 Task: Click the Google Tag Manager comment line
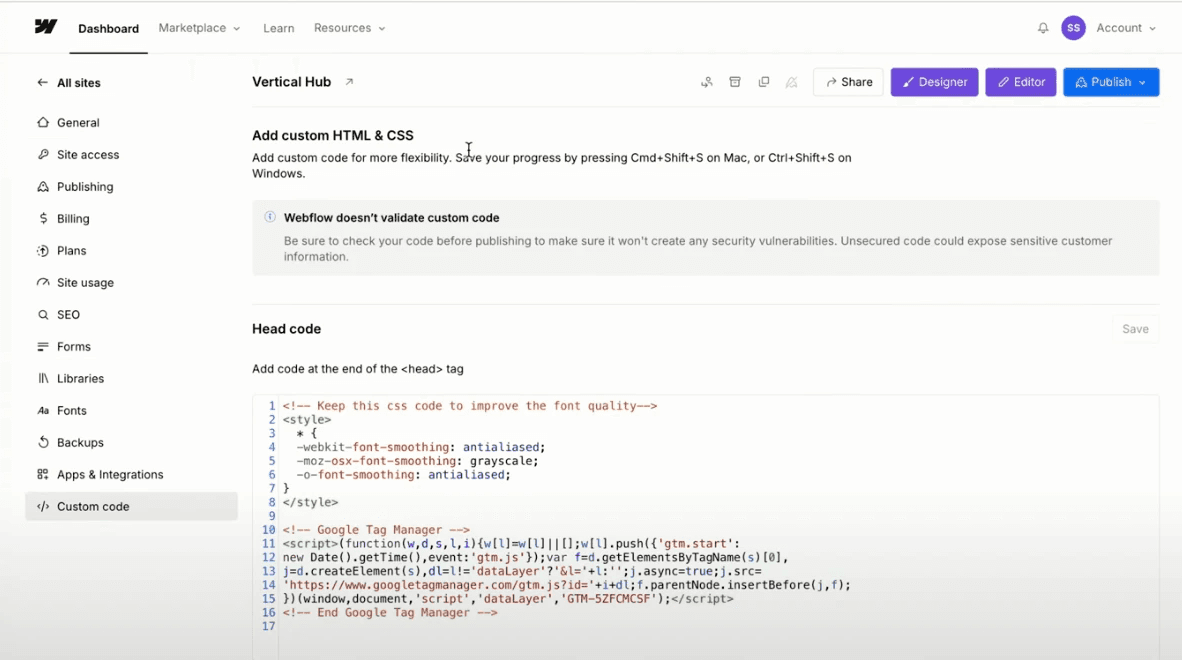click(x=376, y=530)
